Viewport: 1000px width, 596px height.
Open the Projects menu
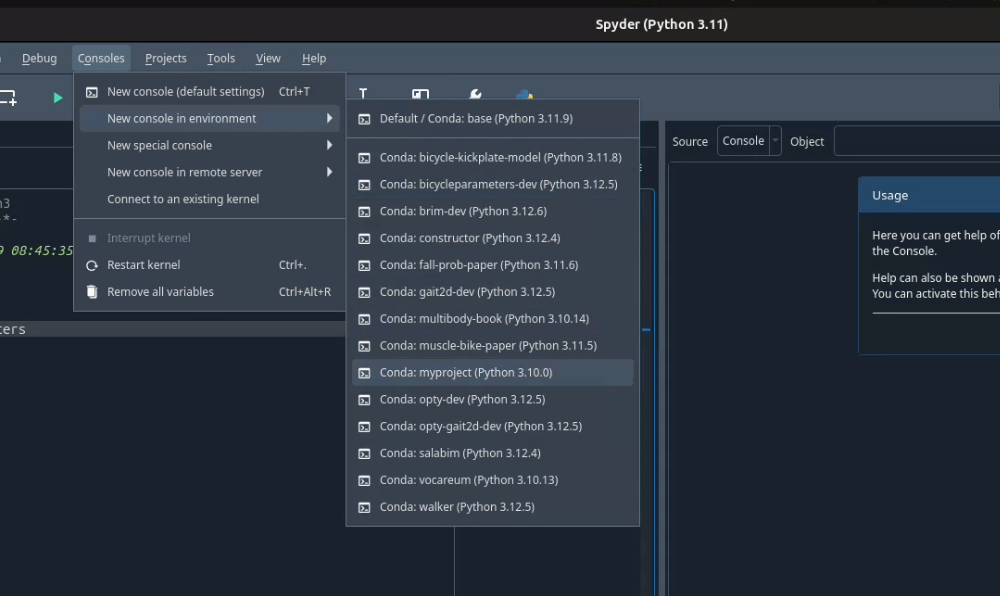click(166, 58)
